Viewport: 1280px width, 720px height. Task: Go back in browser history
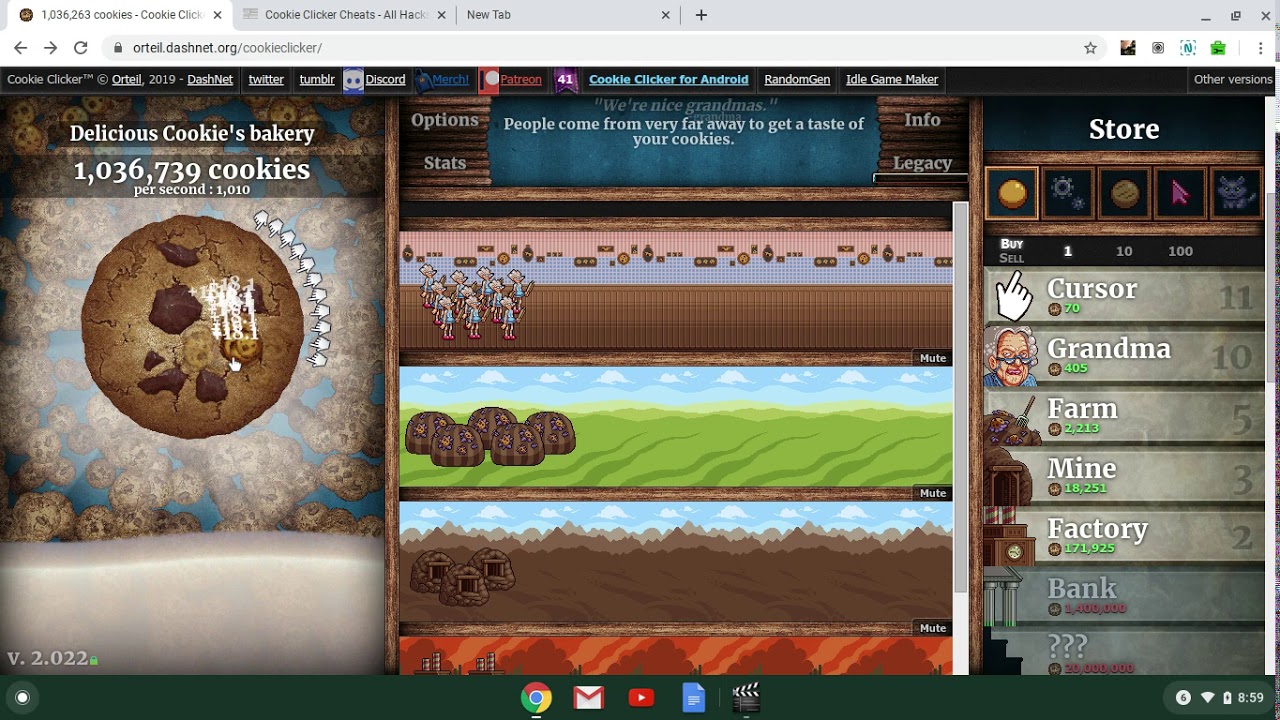coord(20,47)
